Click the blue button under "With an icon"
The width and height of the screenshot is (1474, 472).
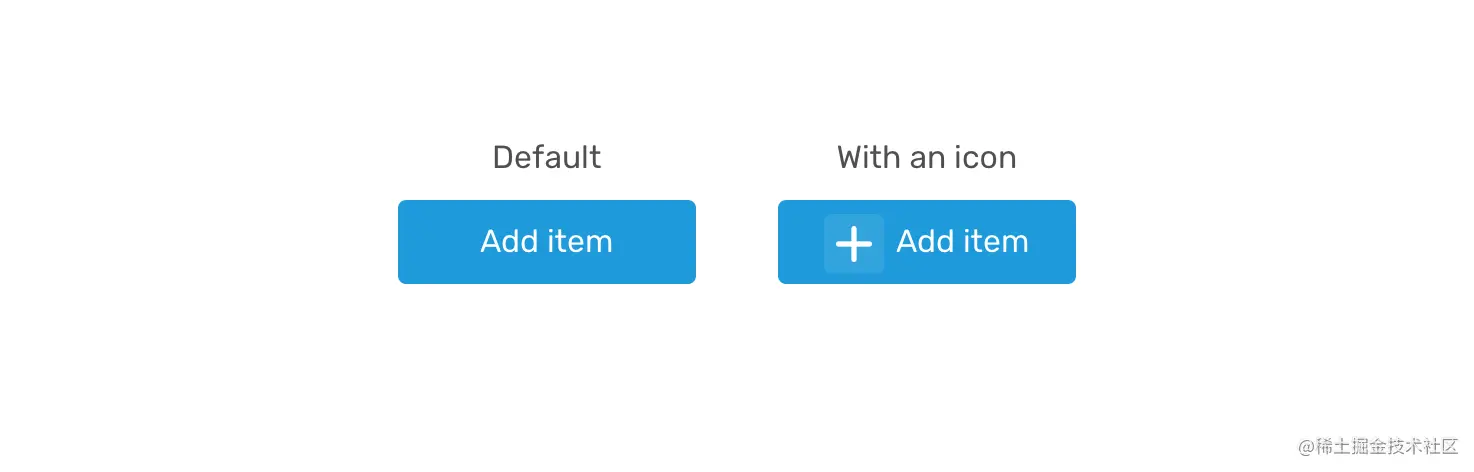click(927, 242)
